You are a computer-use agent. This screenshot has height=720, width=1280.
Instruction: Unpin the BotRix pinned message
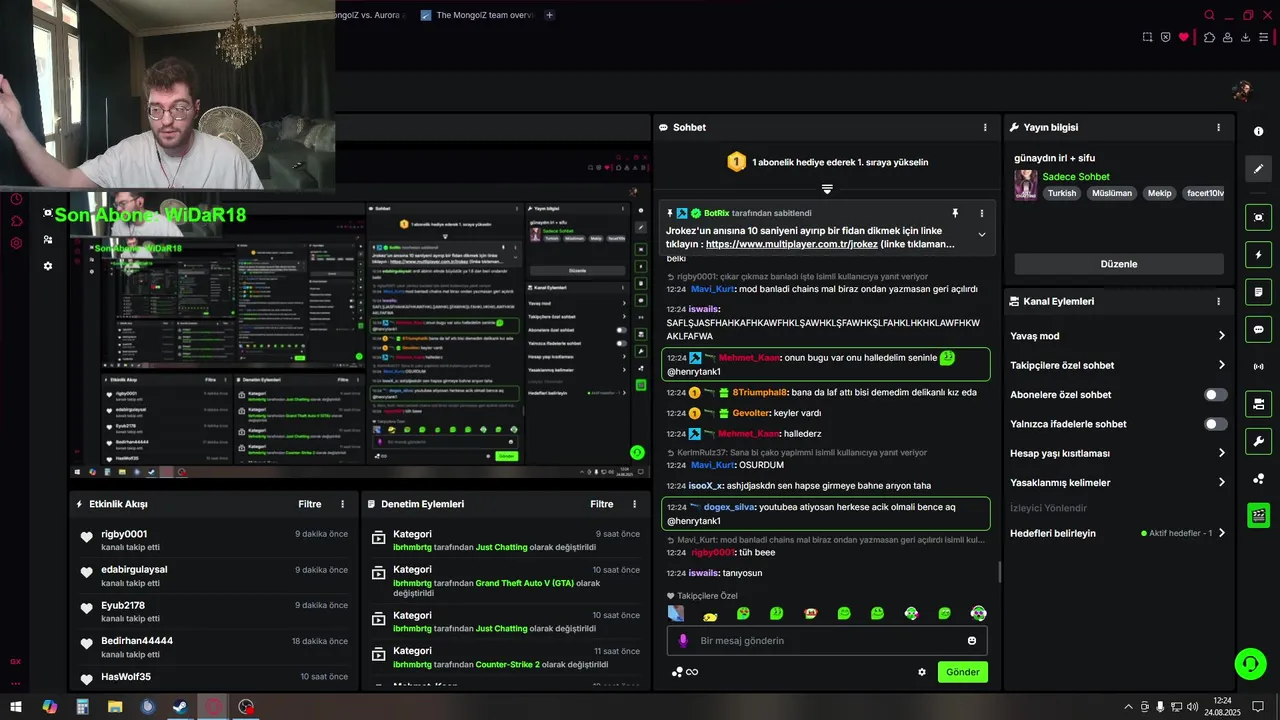pos(955,213)
